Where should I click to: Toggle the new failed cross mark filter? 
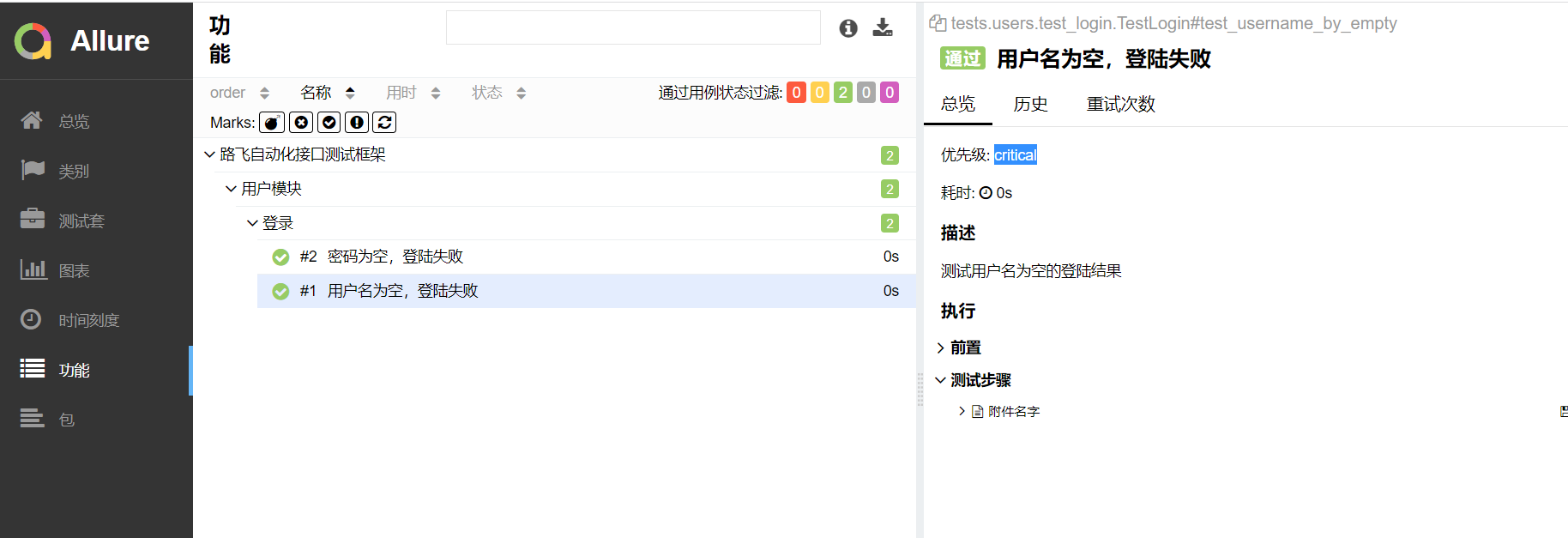(x=301, y=123)
